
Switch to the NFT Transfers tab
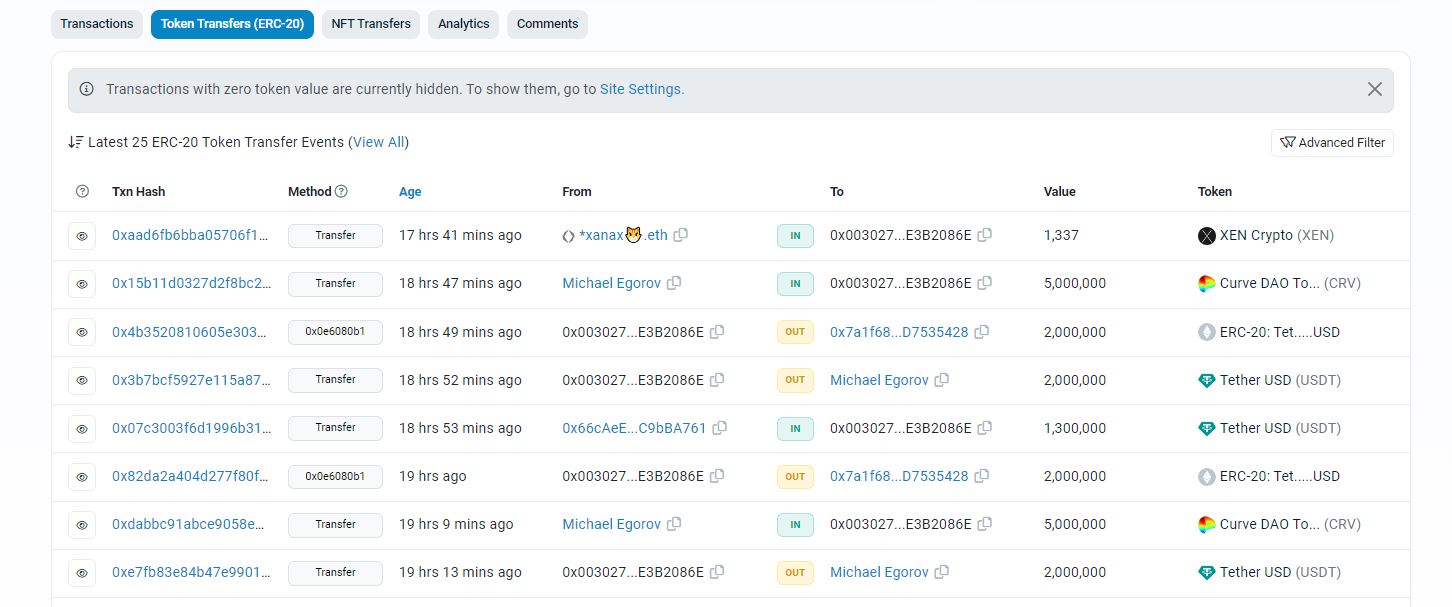[371, 24]
